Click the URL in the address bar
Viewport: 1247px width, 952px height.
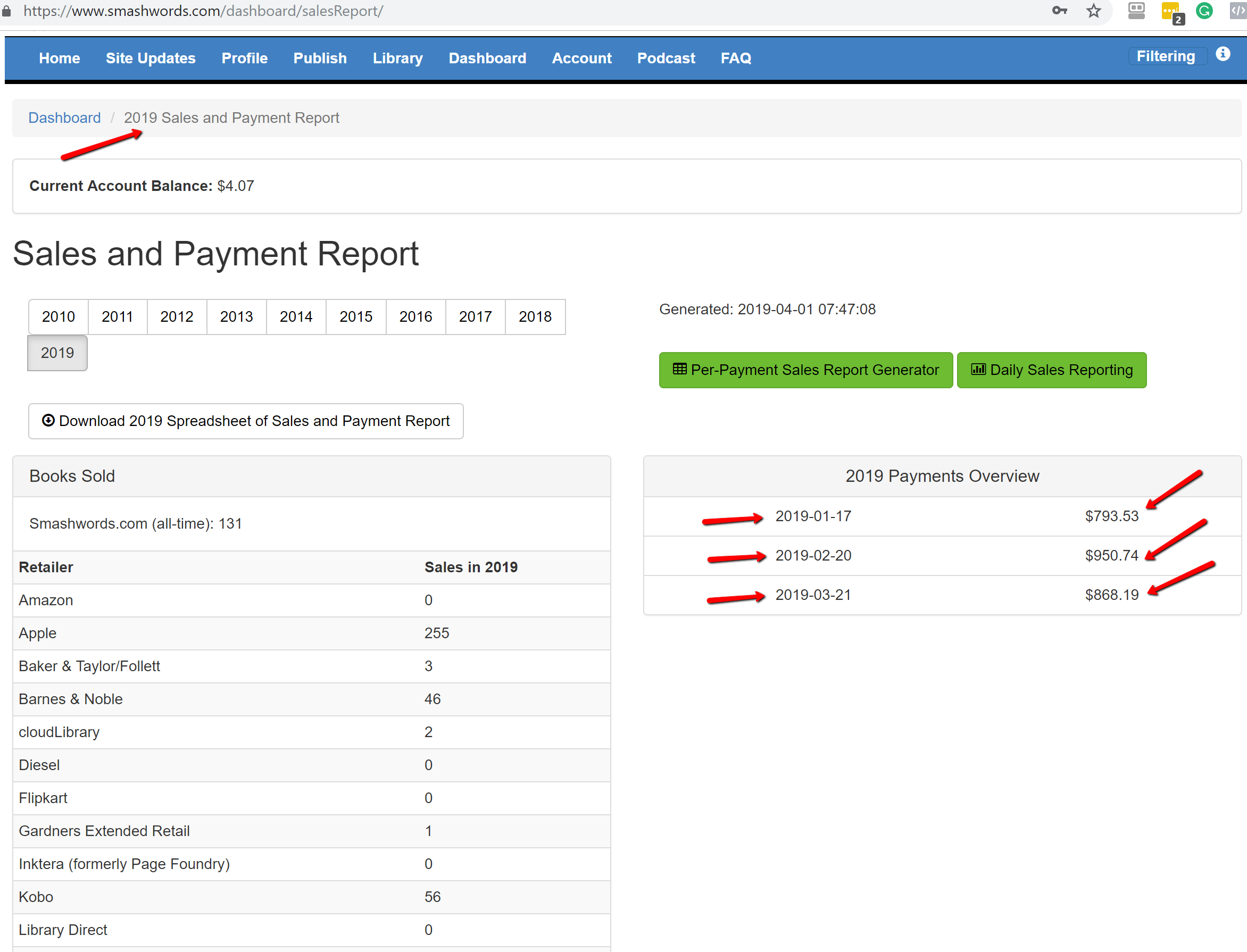point(203,11)
